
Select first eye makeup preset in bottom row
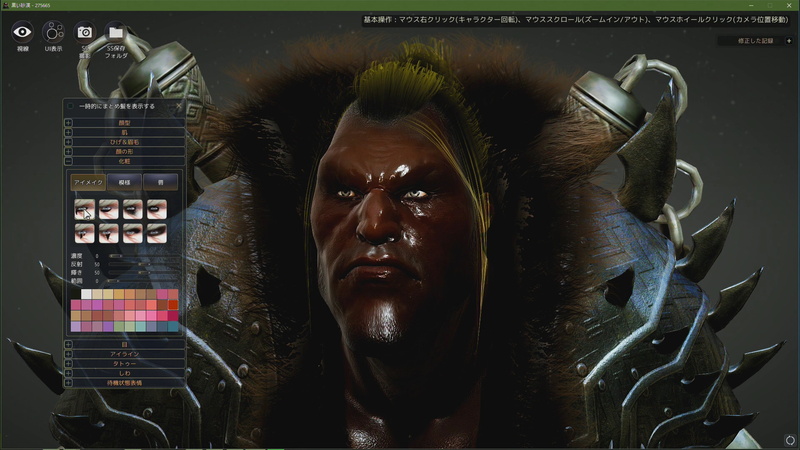point(85,233)
